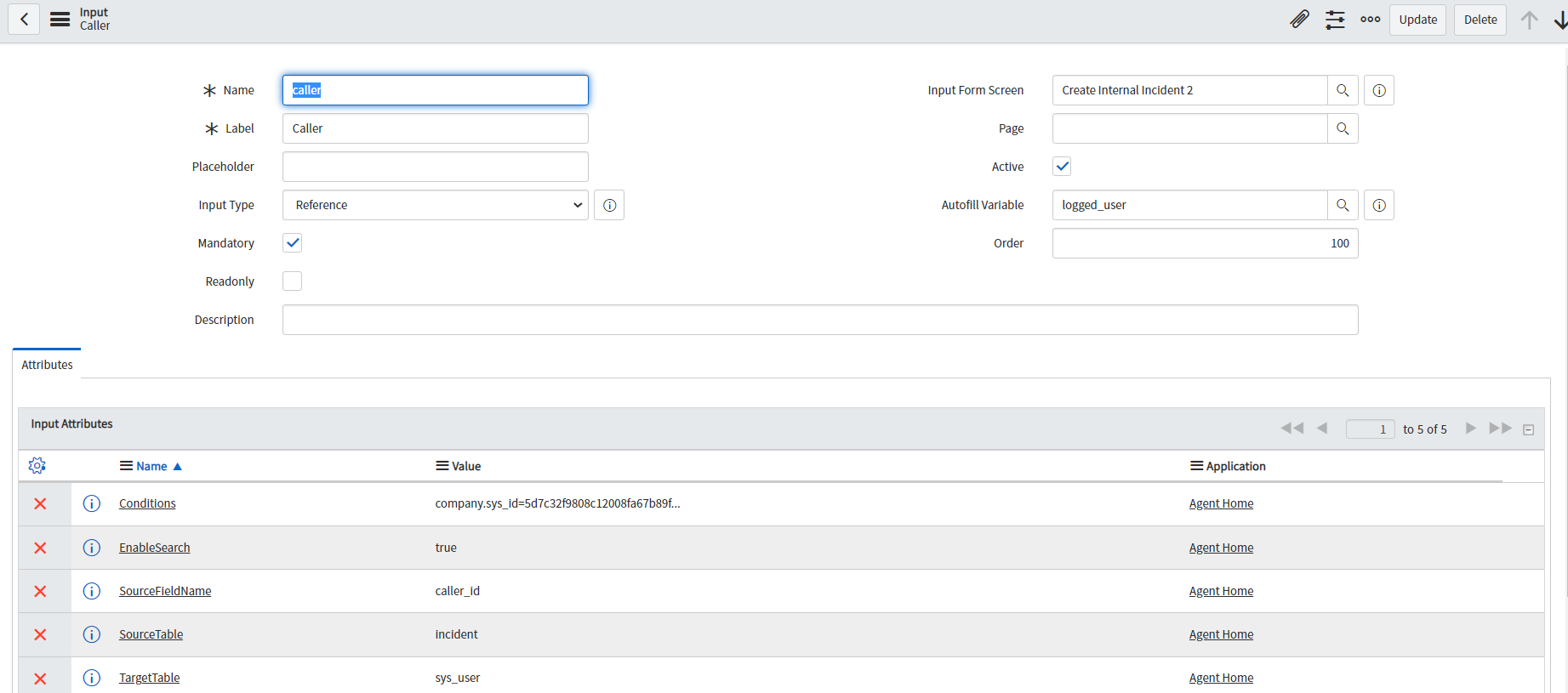1568x693 pixels.
Task: Open the SourceFieldName attribute link
Action: [x=165, y=591]
